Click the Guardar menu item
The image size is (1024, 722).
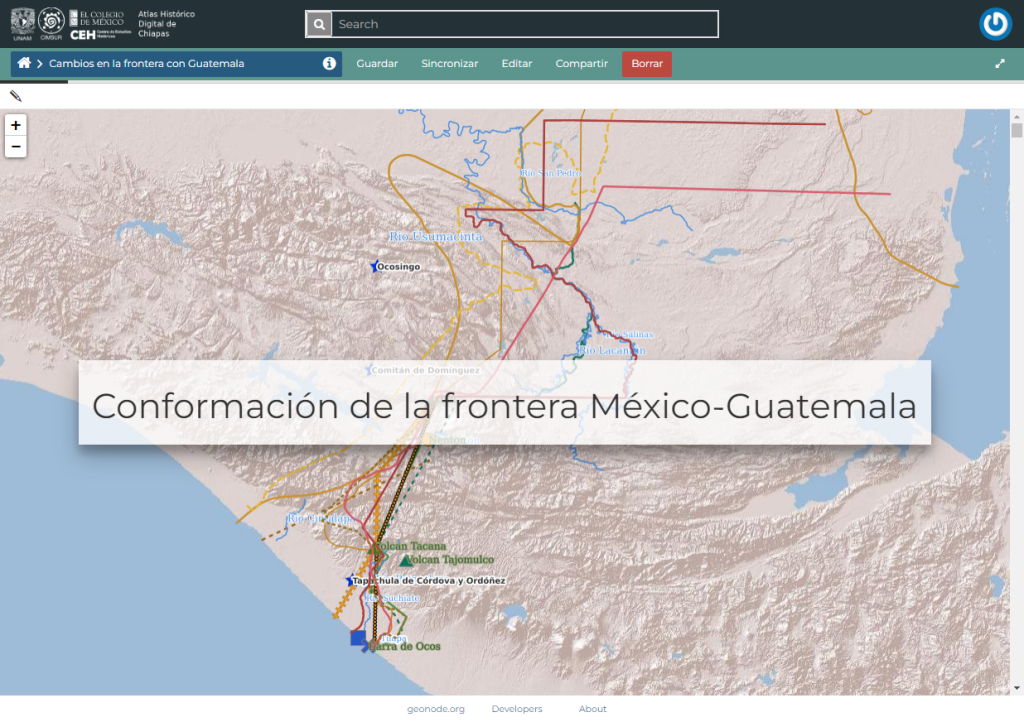(x=377, y=63)
